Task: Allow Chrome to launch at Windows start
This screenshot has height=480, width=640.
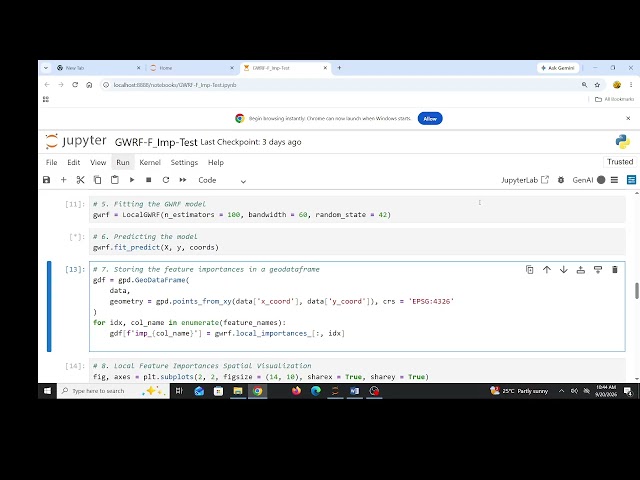Action: 430,119
